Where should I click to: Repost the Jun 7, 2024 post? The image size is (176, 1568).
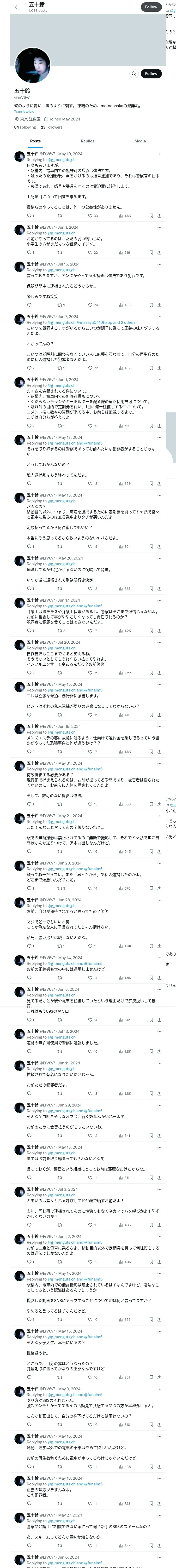coord(59,368)
